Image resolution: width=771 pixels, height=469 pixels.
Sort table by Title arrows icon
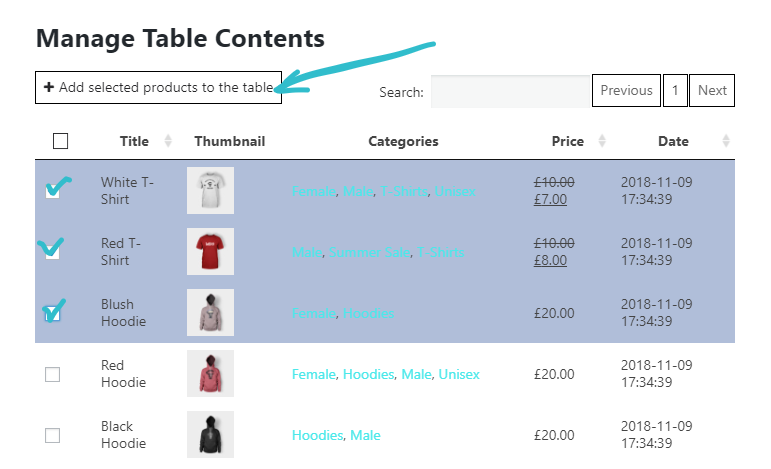168,141
